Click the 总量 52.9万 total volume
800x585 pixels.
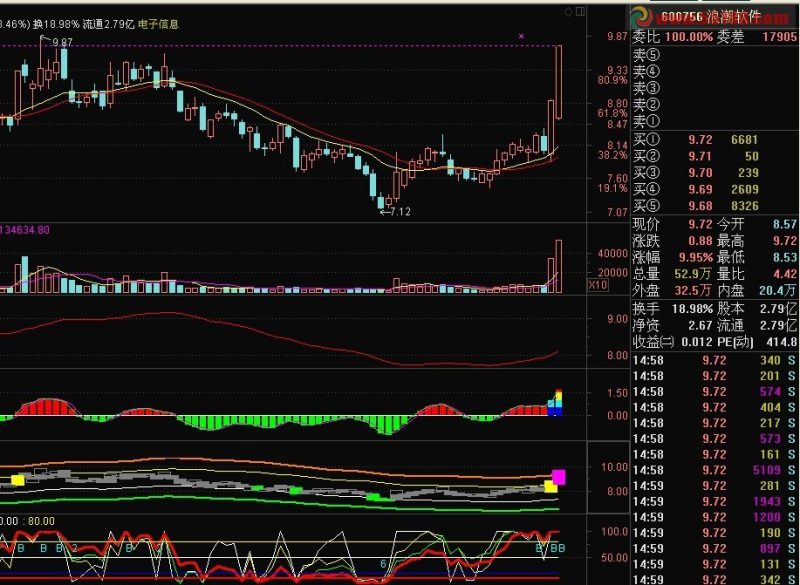tap(692, 274)
